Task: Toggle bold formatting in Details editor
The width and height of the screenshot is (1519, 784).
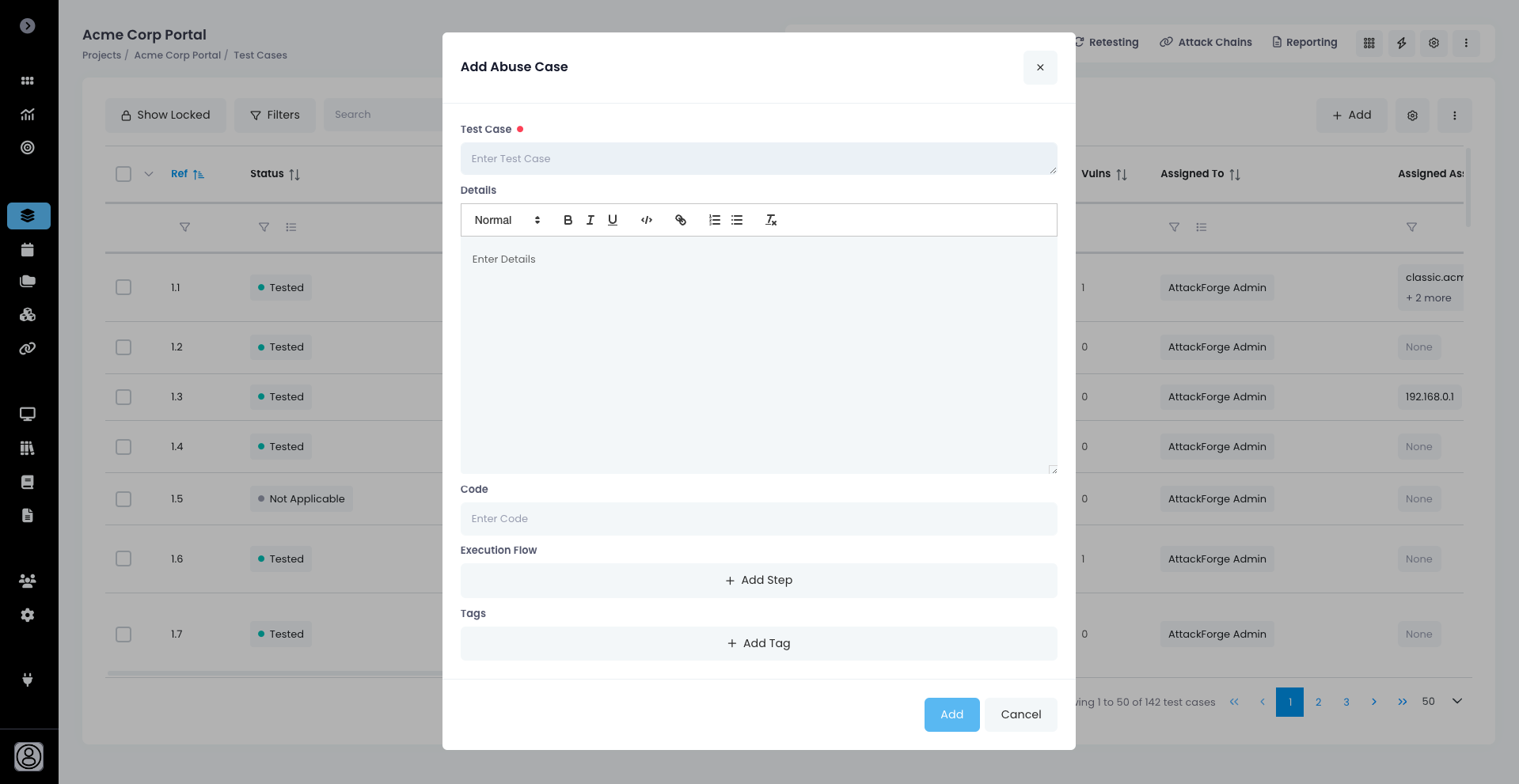Action: tap(568, 220)
